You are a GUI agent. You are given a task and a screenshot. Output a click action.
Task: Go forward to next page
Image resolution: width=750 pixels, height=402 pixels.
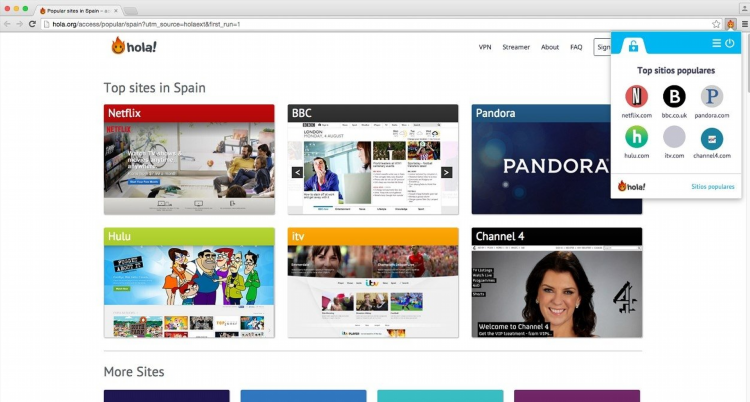coord(20,24)
